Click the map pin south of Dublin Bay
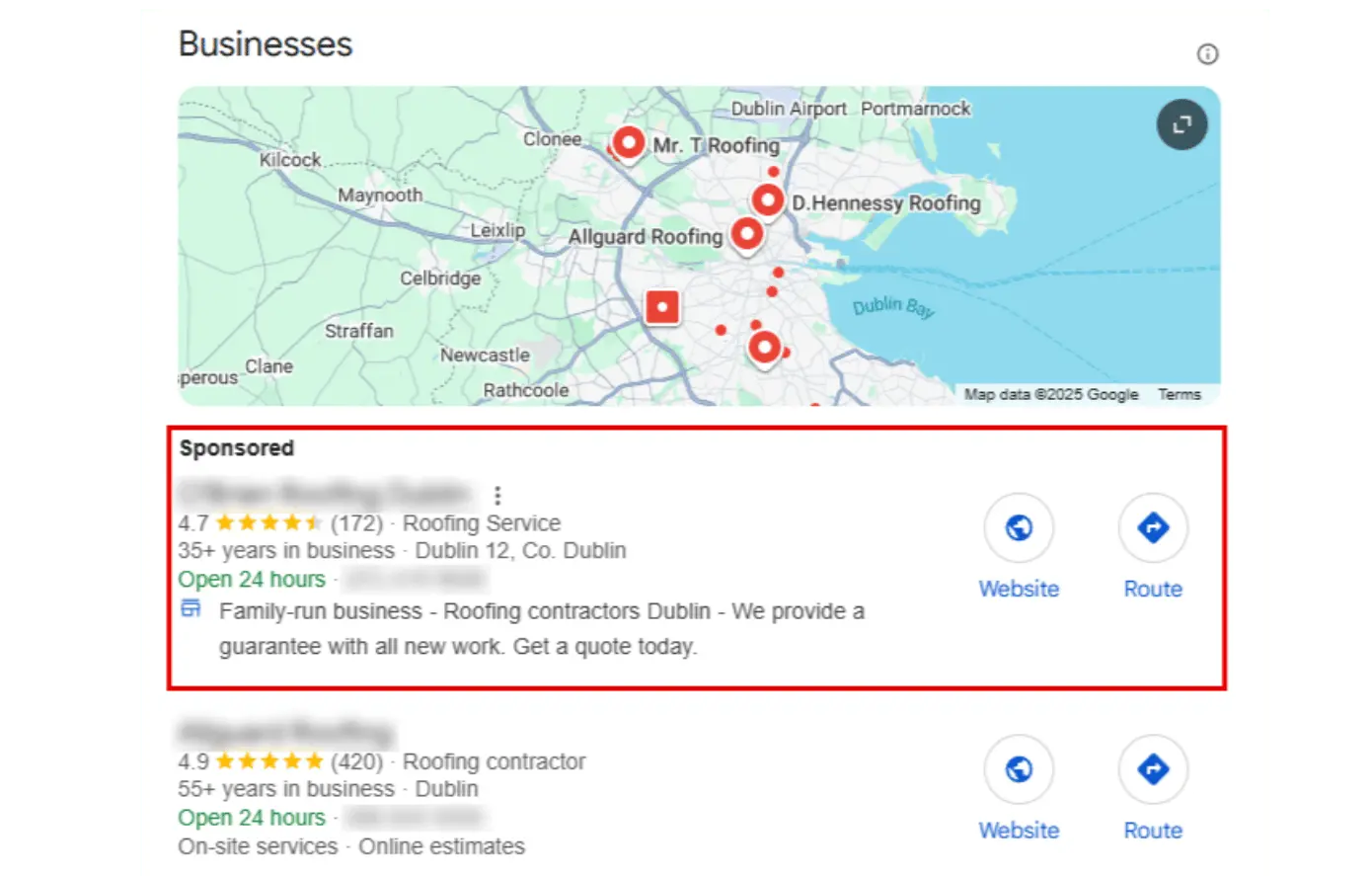Viewport: 1372px width, 876px height. pos(765,349)
